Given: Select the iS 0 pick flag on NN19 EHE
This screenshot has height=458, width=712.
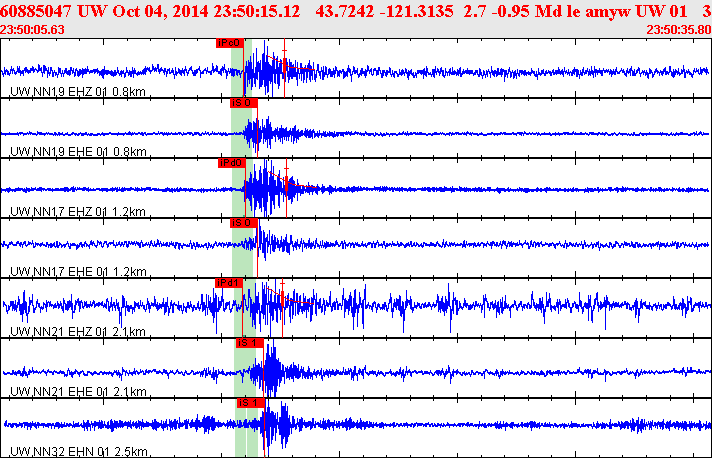Looking at the screenshot, I should pyautogui.click(x=244, y=103).
